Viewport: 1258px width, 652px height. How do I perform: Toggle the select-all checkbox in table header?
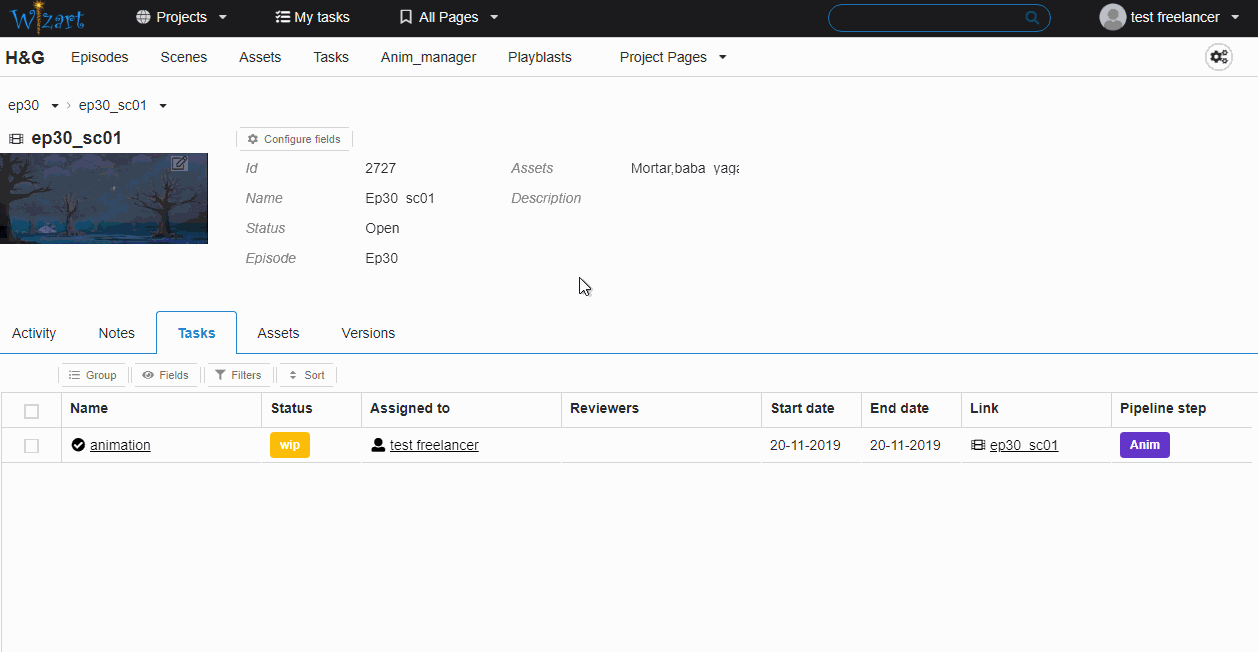(x=31, y=411)
